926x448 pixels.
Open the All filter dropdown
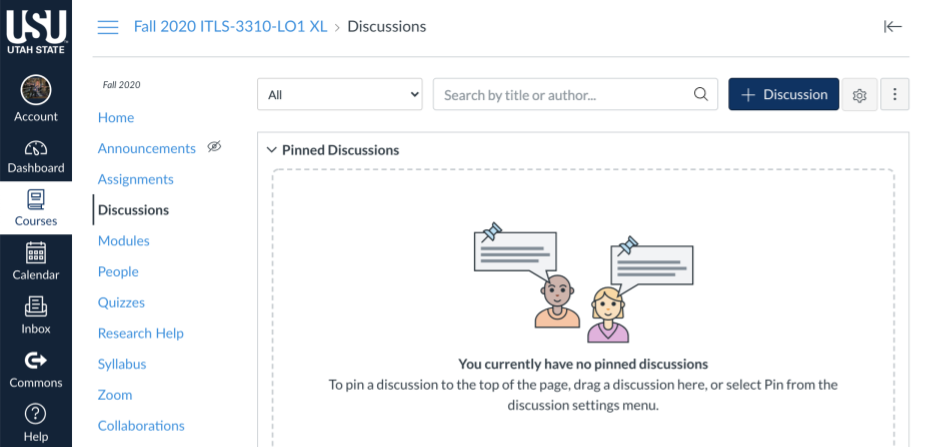(x=340, y=94)
